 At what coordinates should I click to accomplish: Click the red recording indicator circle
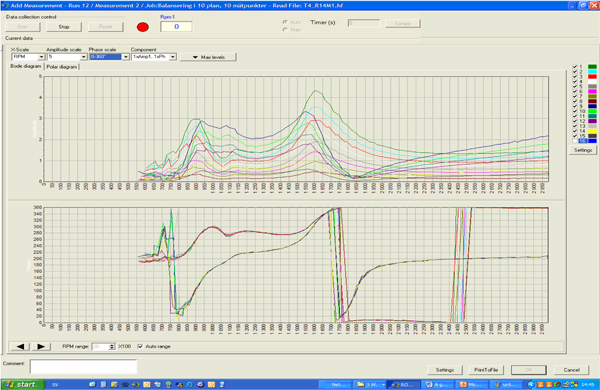click(x=143, y=27)
